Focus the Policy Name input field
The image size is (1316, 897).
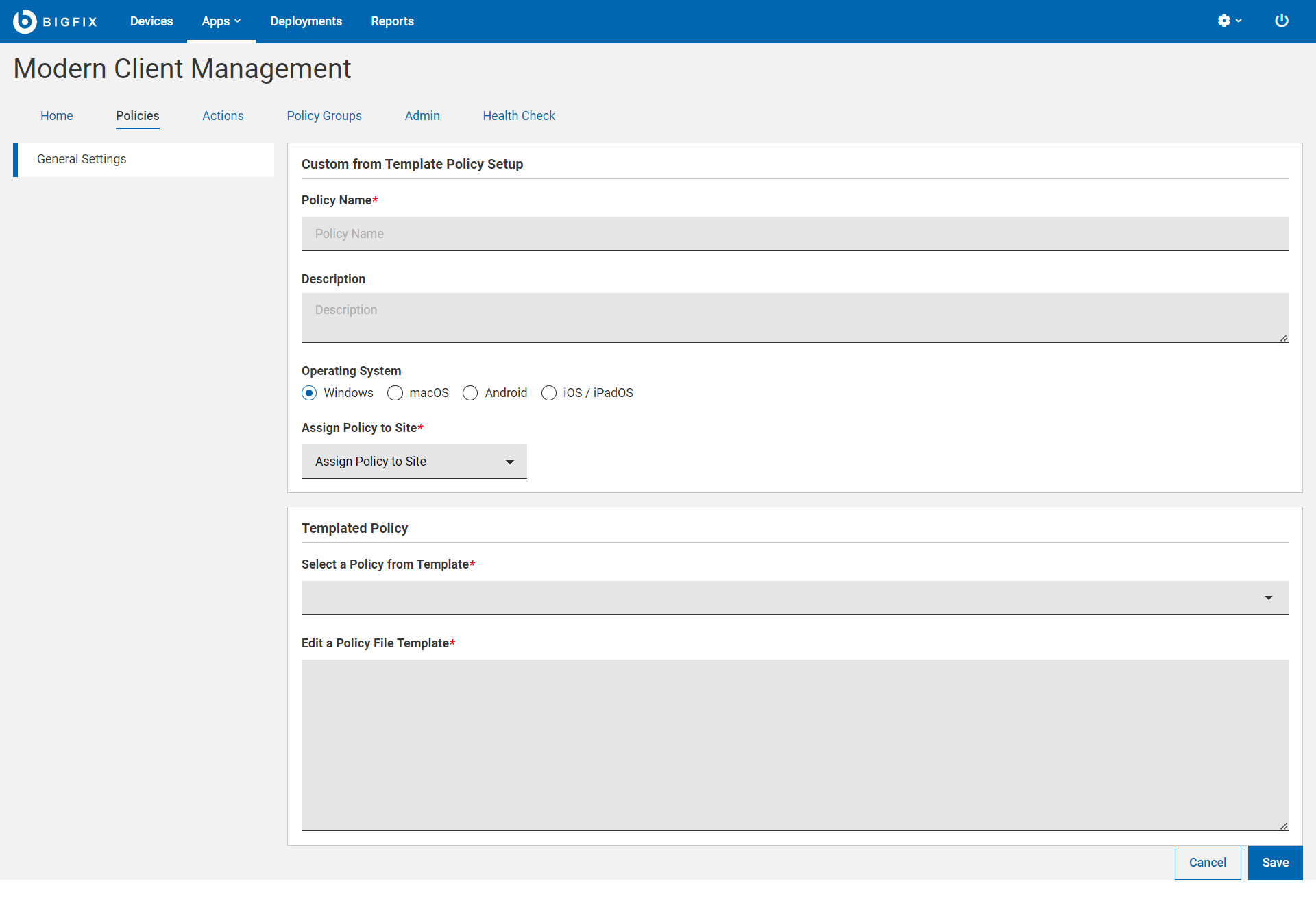tap(794, 234)
